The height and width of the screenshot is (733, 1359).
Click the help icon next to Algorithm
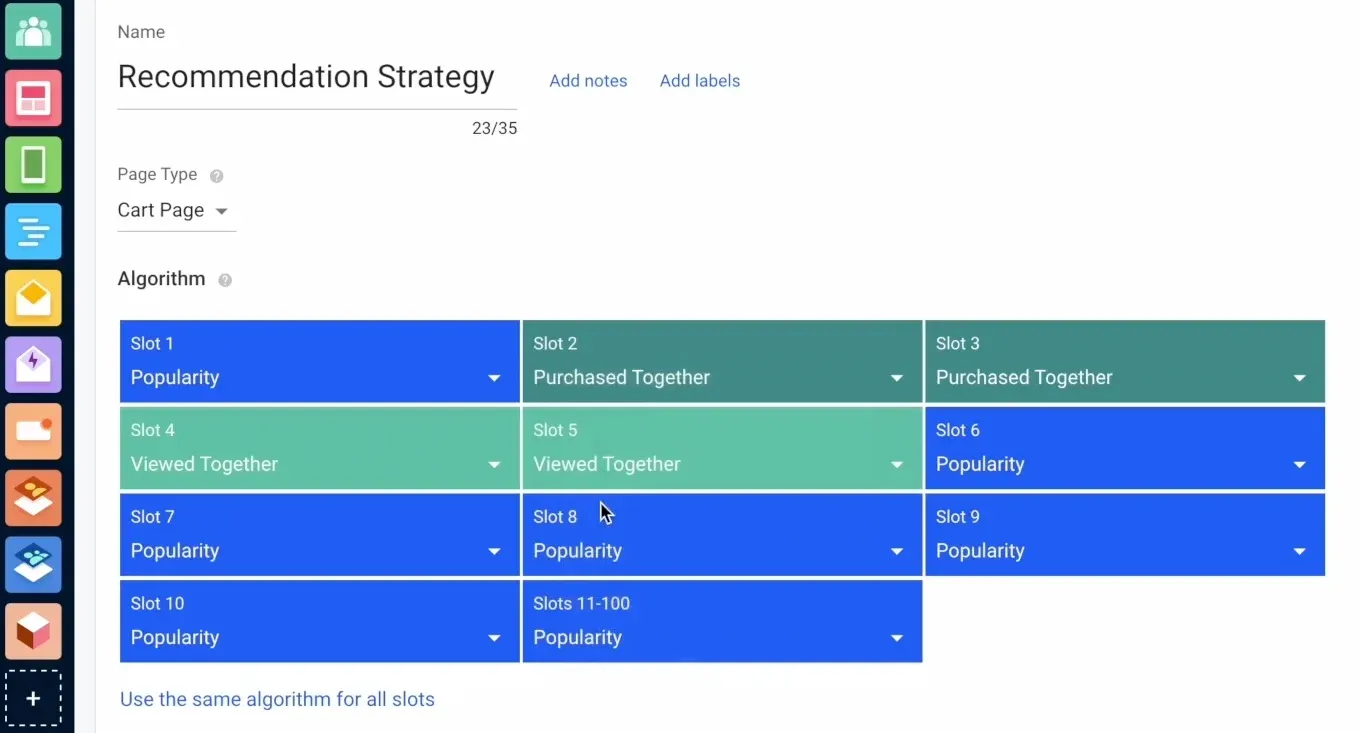225,280
